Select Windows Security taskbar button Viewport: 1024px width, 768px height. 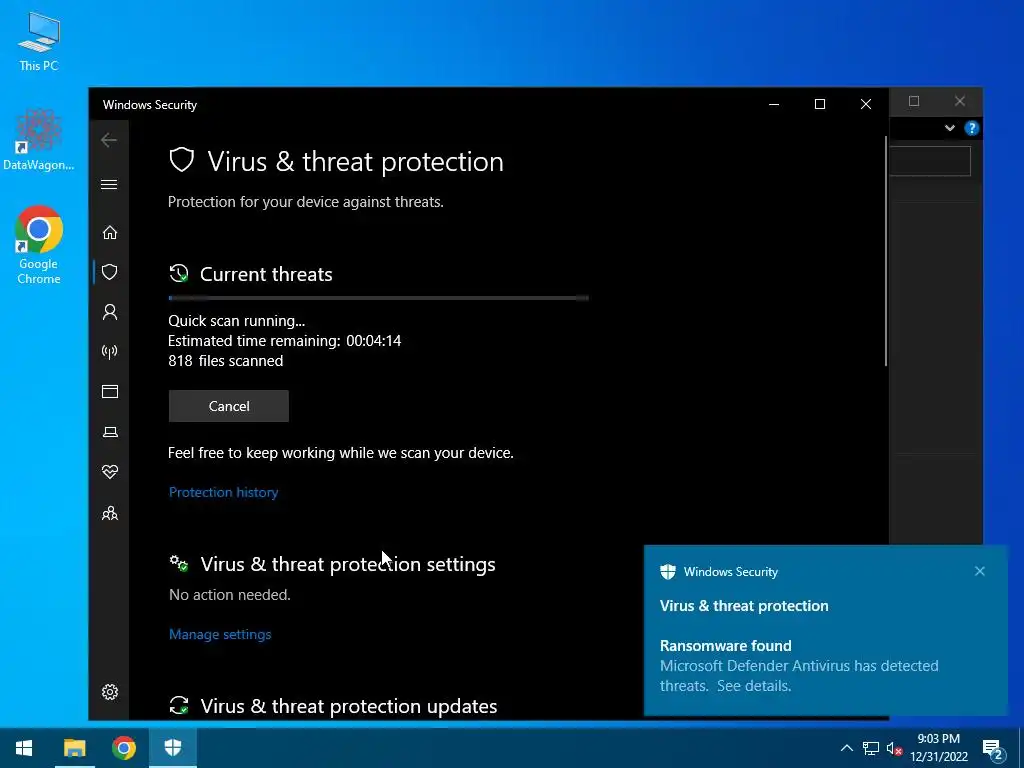(x=173, y=748)
